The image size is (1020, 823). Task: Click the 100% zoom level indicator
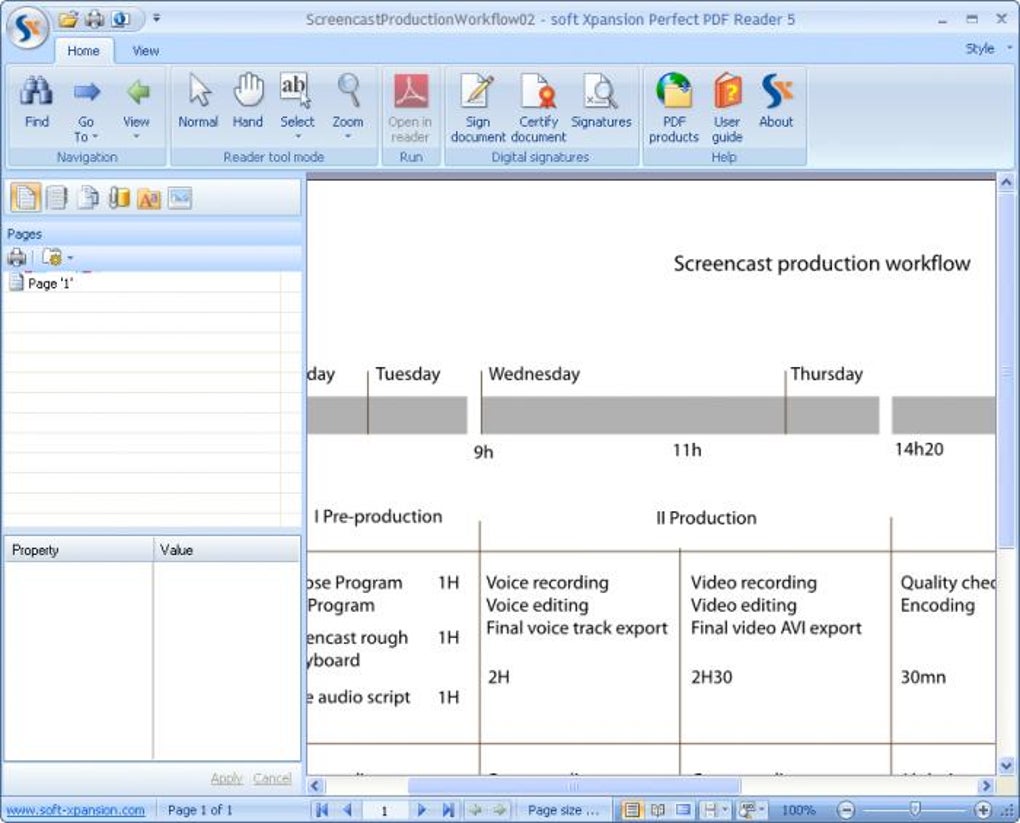798,810
